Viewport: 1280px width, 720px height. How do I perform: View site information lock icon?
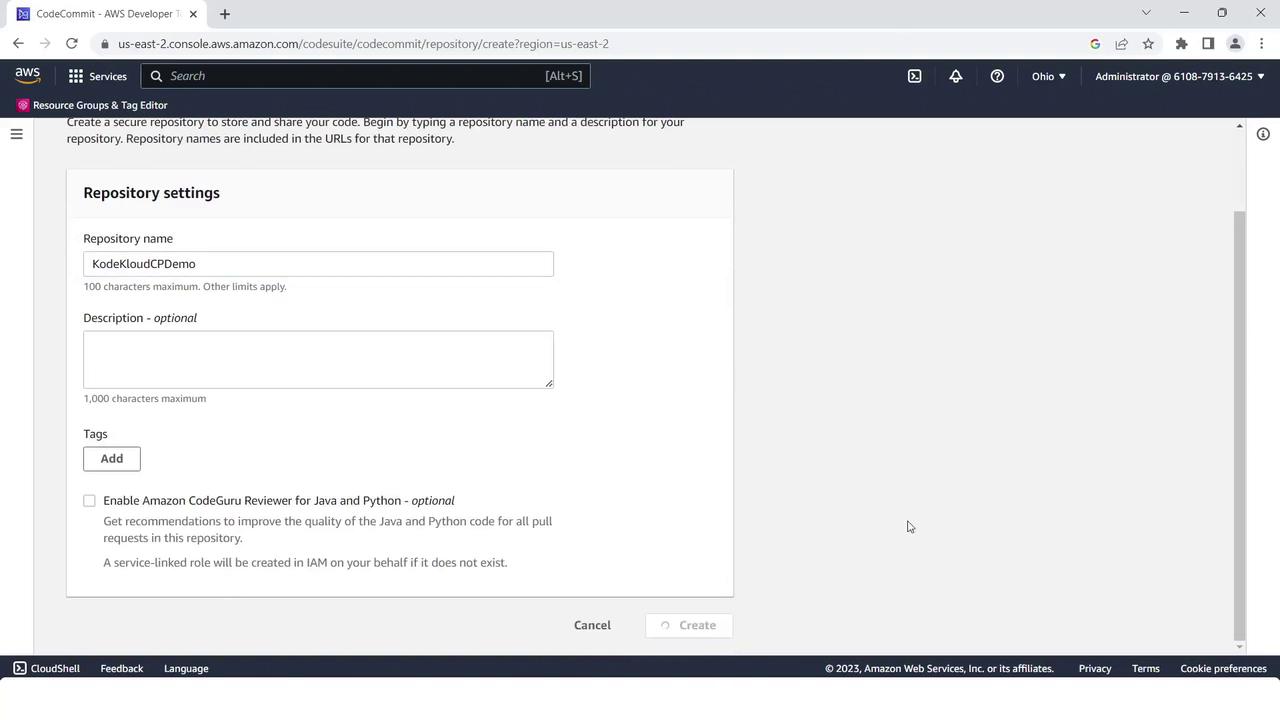tap(104, 44)
